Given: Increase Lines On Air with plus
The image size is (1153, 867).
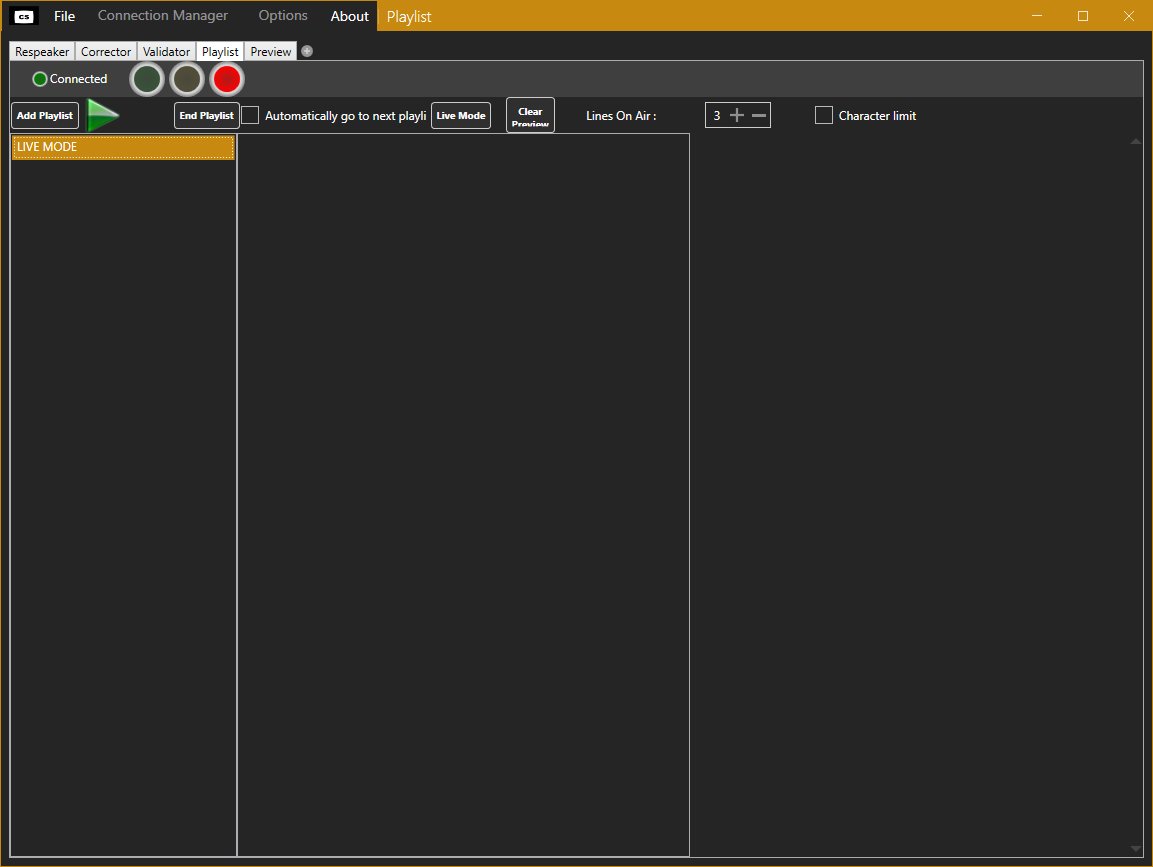Looking at the screenshot, I should [737, 116].
